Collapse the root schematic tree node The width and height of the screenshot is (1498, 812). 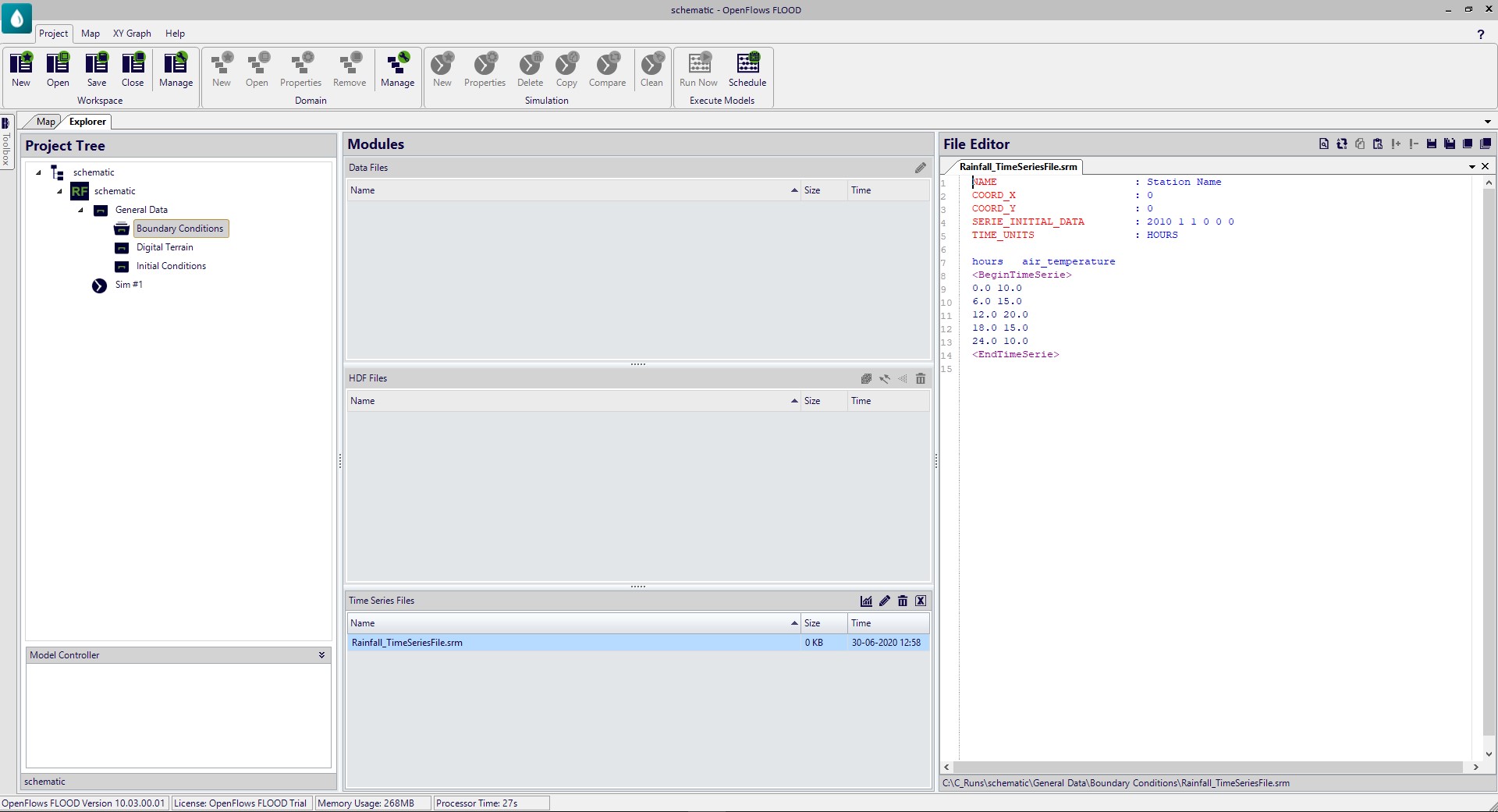[x=38, y=172]
